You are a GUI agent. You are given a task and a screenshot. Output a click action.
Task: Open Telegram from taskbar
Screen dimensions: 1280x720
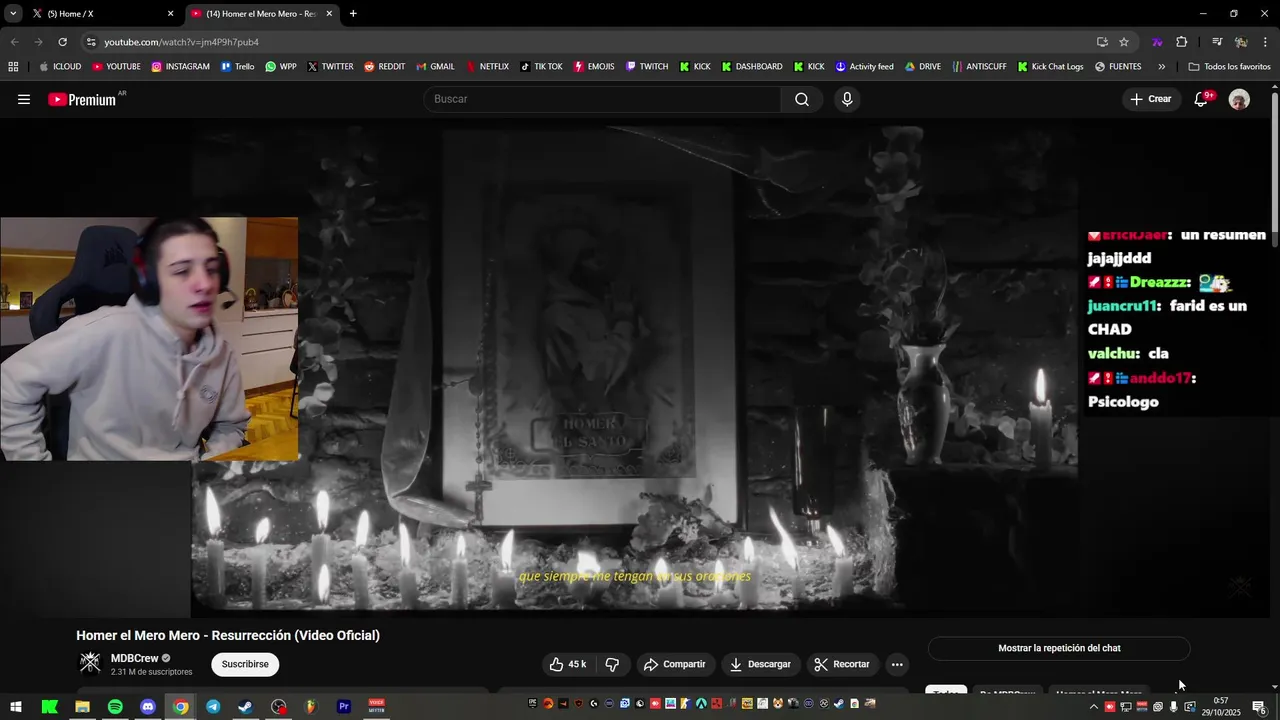coord(213,706)
